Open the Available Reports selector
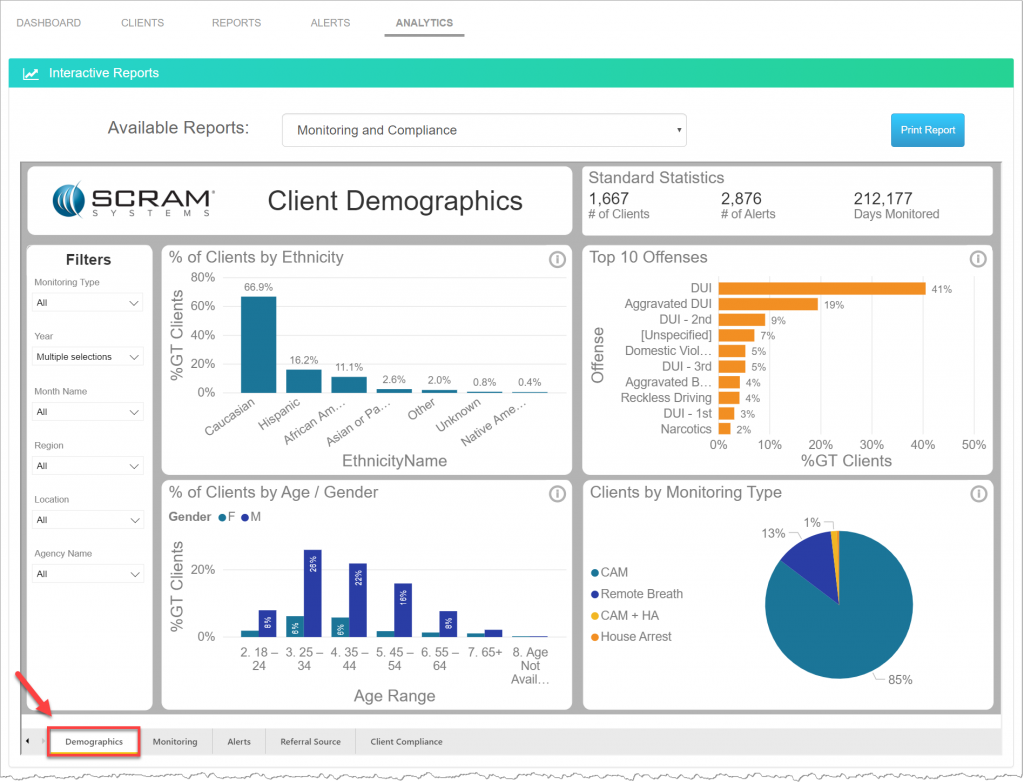The height and width of the screenshot is (783, 1024). tap(485, 130)
